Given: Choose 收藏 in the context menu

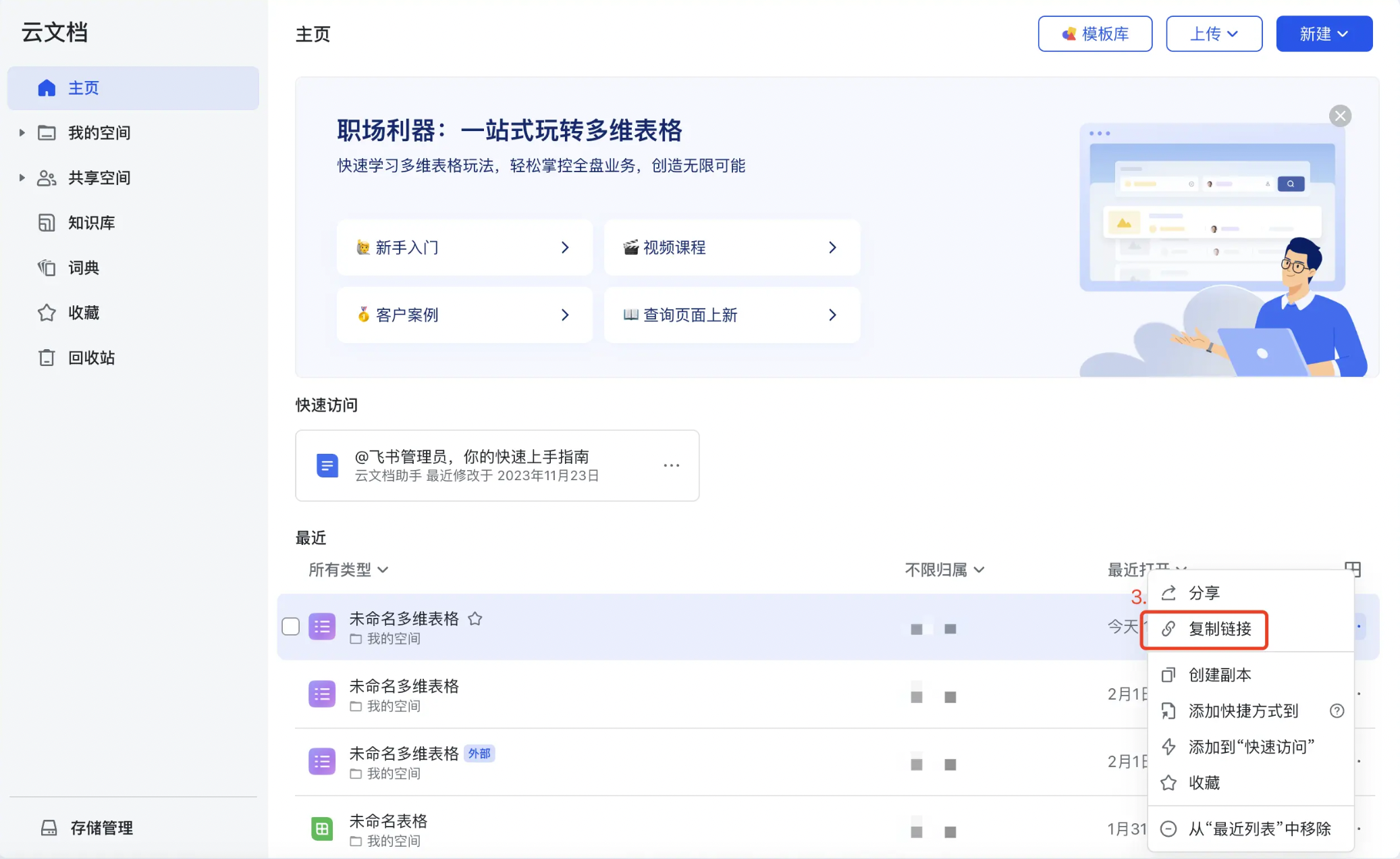Looking at the screenshot, I should [x=1251, y=783].
